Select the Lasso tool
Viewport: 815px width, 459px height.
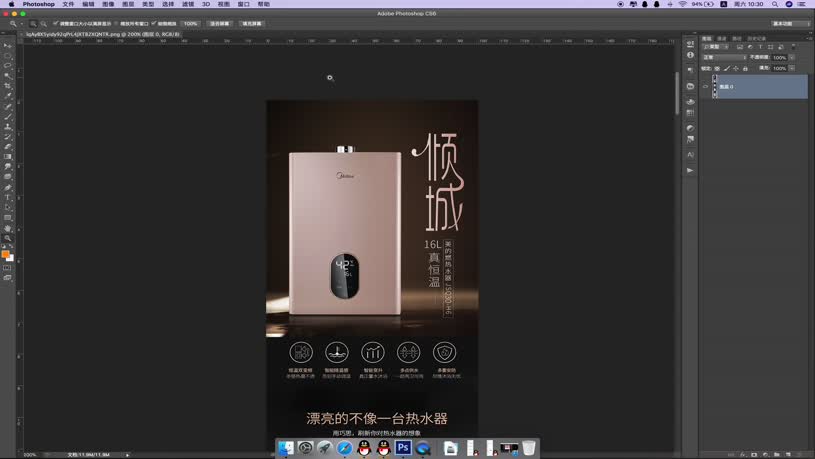7,66
